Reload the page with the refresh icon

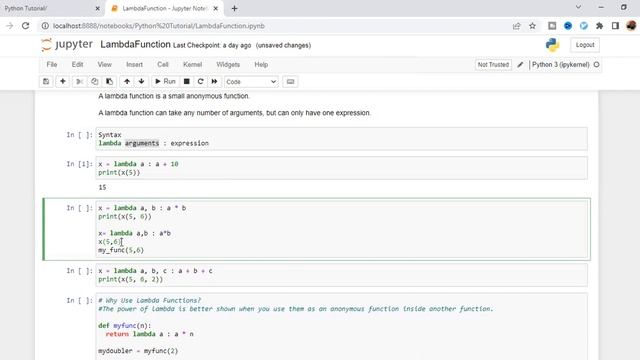tap(25, 26)
